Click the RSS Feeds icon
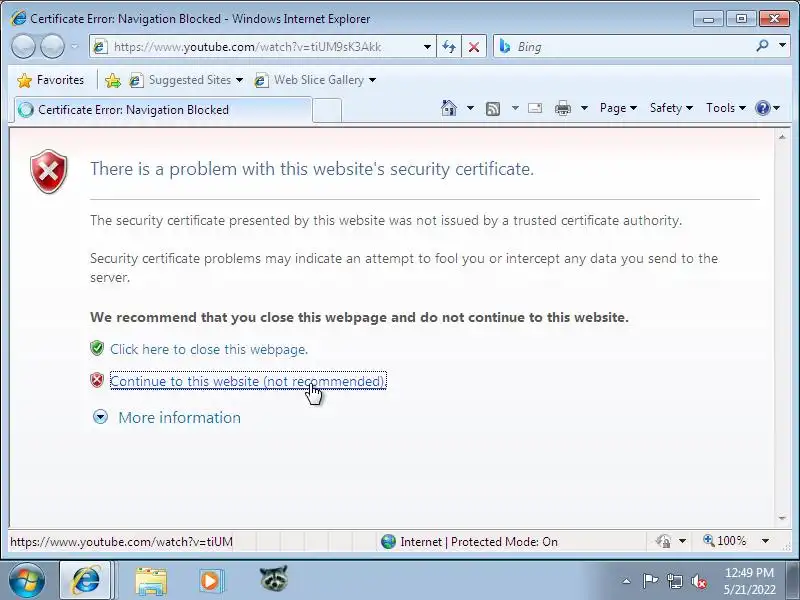Image resolution: width=800 pixels, height=600 pixels. point(493,108)
